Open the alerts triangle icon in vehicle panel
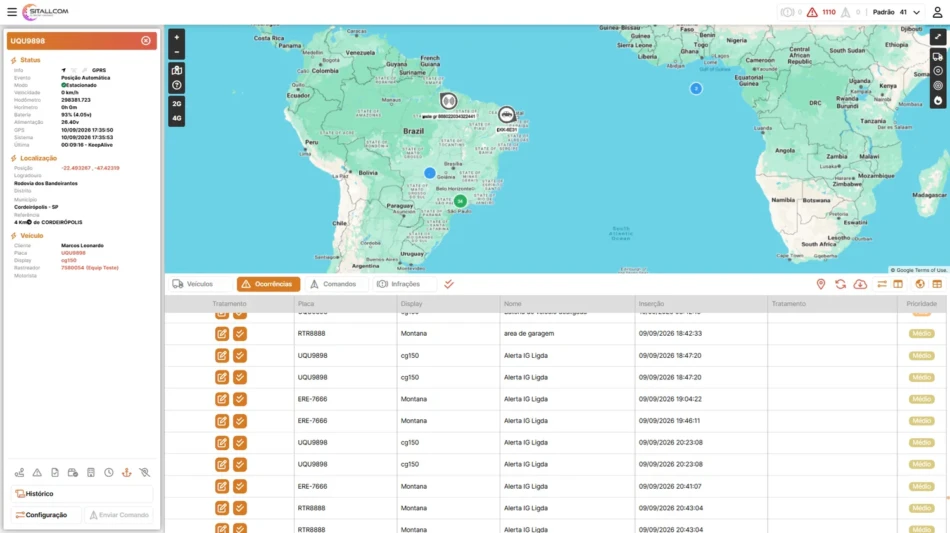 (x=37, y=472)
